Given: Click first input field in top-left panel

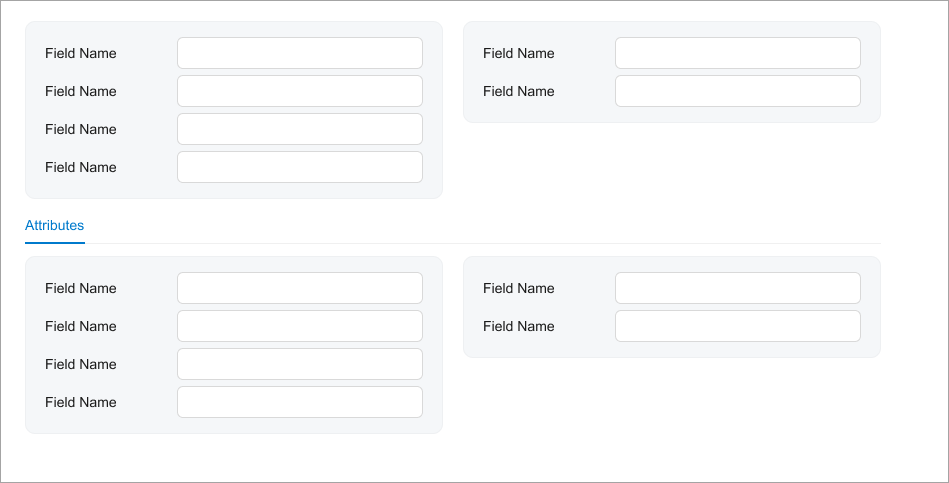Looking at the screenshot, I should [x=300, y=53].
